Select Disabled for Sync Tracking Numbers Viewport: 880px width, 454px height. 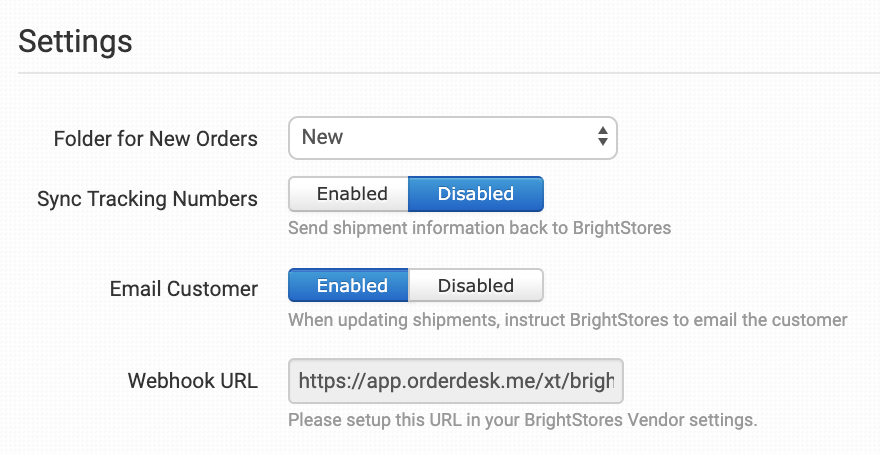(475, 194)
